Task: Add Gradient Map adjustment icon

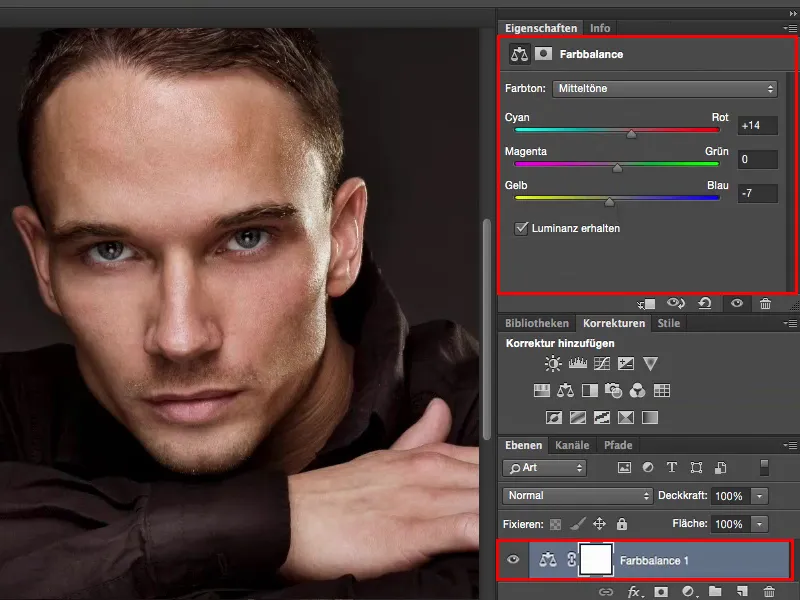Action: click(x=649, y=418)
